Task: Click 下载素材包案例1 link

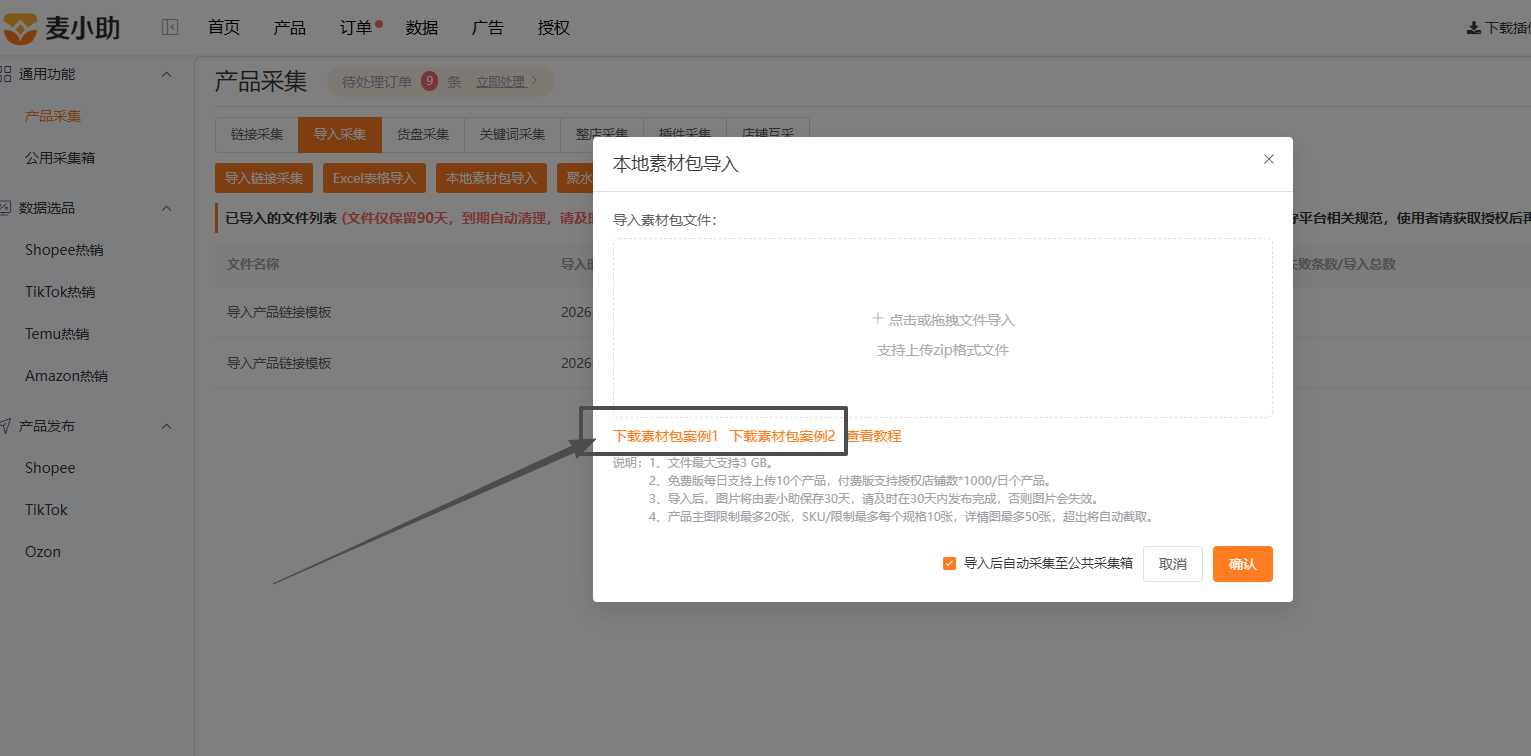Action: (x=666, y=436)
